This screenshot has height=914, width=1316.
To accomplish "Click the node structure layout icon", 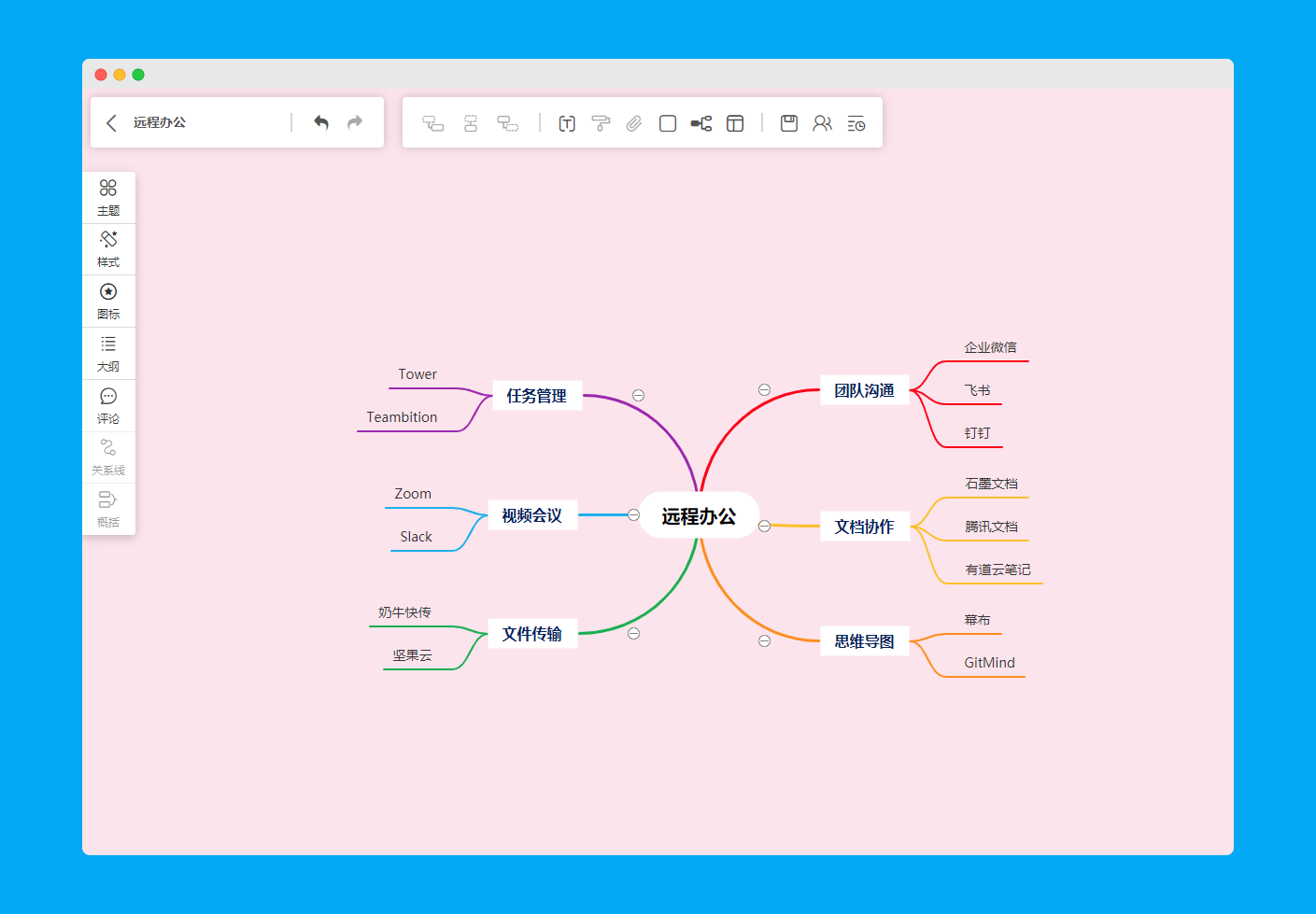I will (701, 122).
